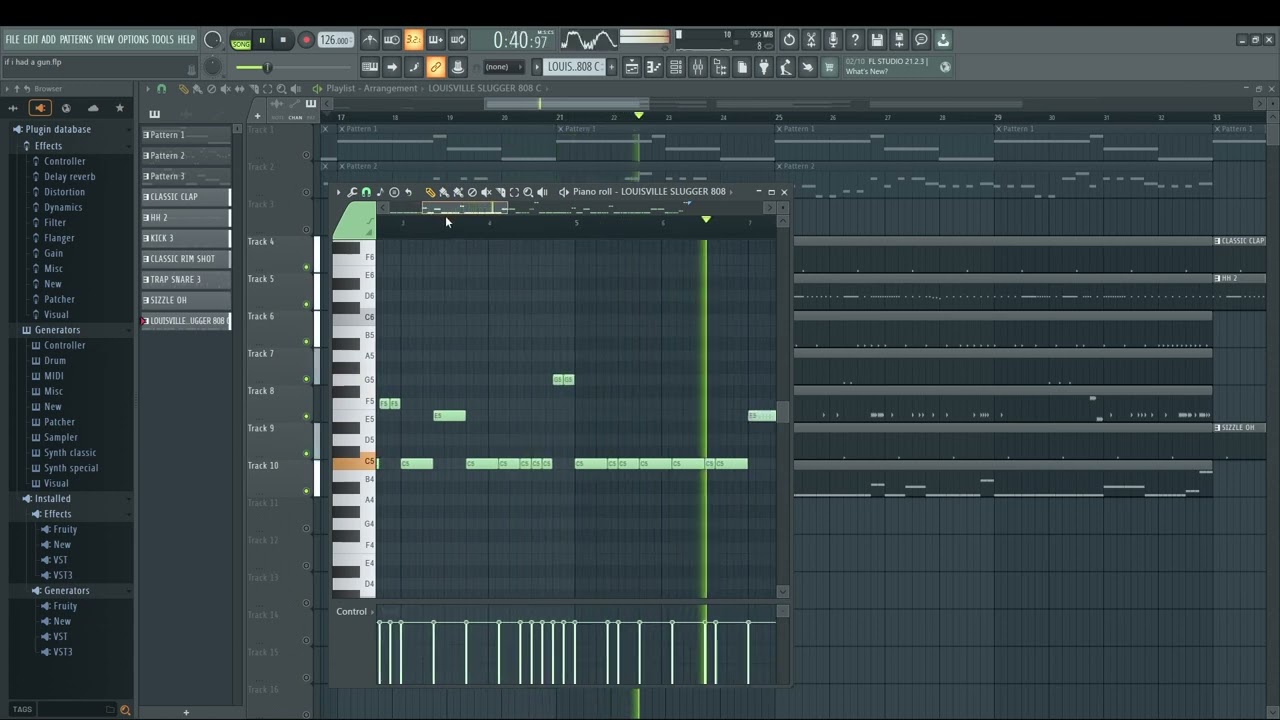Open the (none) snap selector dropdown

pyautogui.click(x=503, y=67)
